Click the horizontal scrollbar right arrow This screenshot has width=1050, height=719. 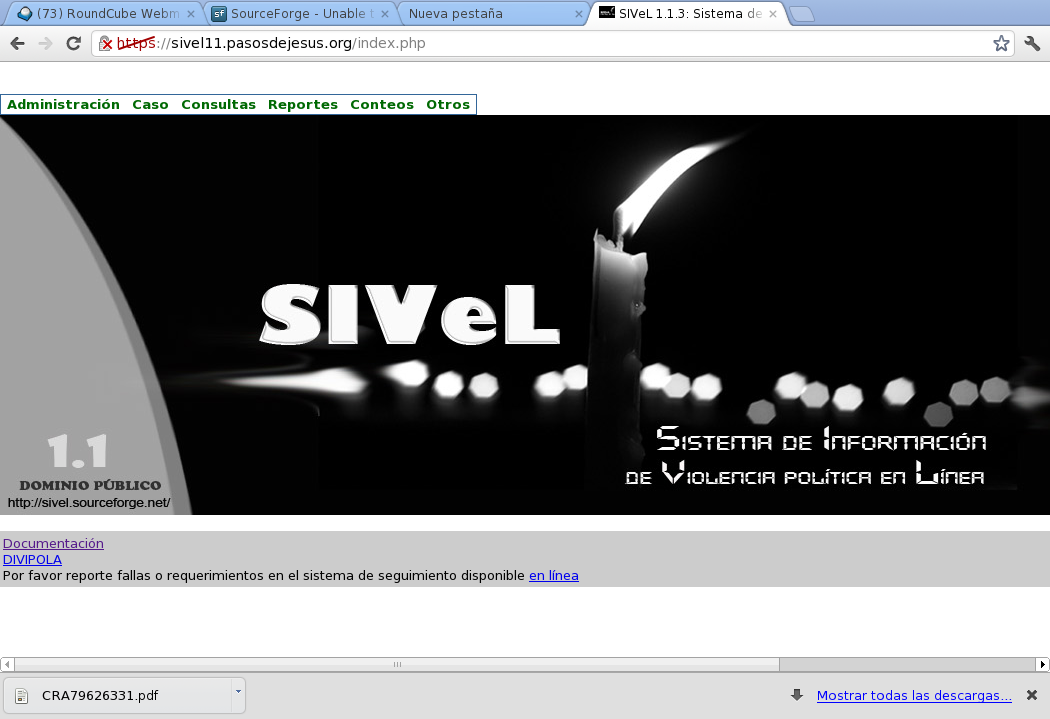click(1043, 663)
